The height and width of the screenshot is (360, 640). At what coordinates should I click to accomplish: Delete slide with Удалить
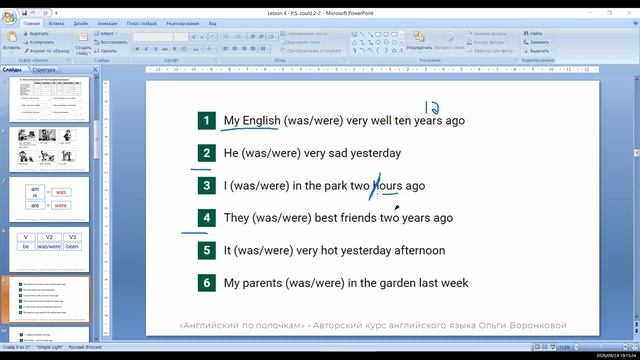pos(105,51)
